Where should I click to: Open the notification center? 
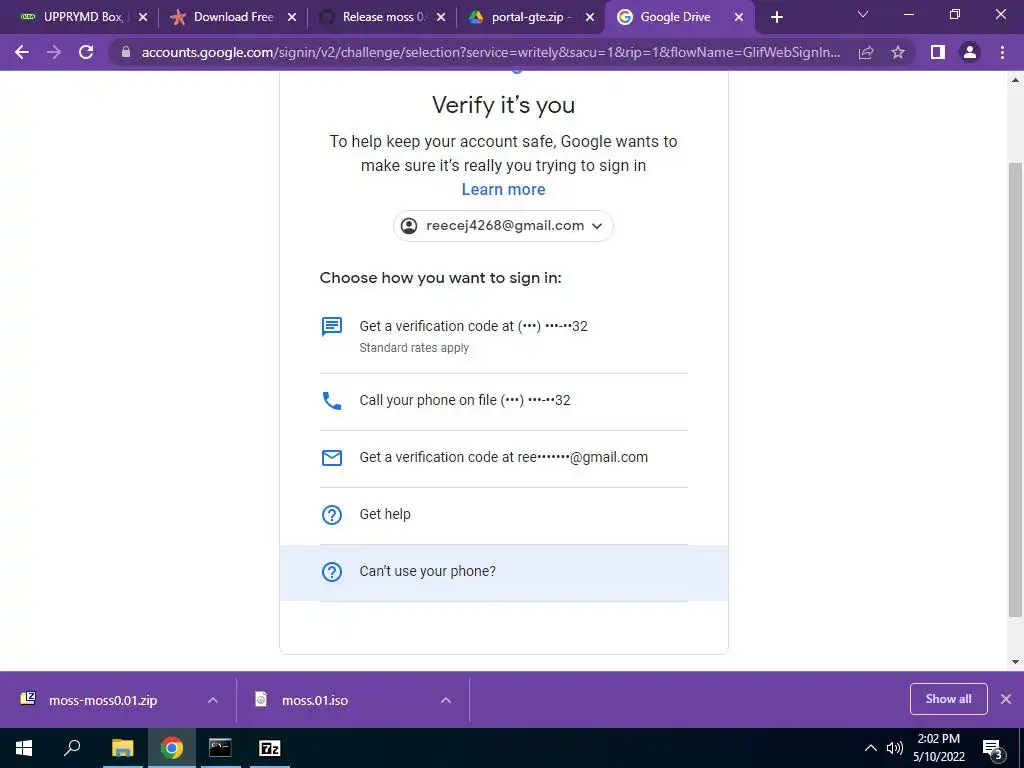pyautogui.click(x=993, y=749)
